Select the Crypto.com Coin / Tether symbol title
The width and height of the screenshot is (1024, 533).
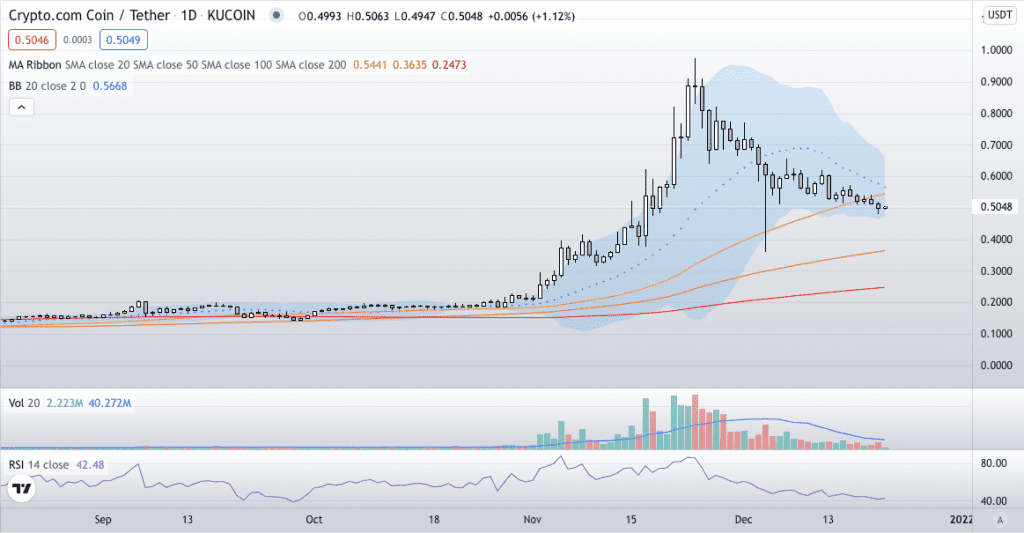[91, 15]
